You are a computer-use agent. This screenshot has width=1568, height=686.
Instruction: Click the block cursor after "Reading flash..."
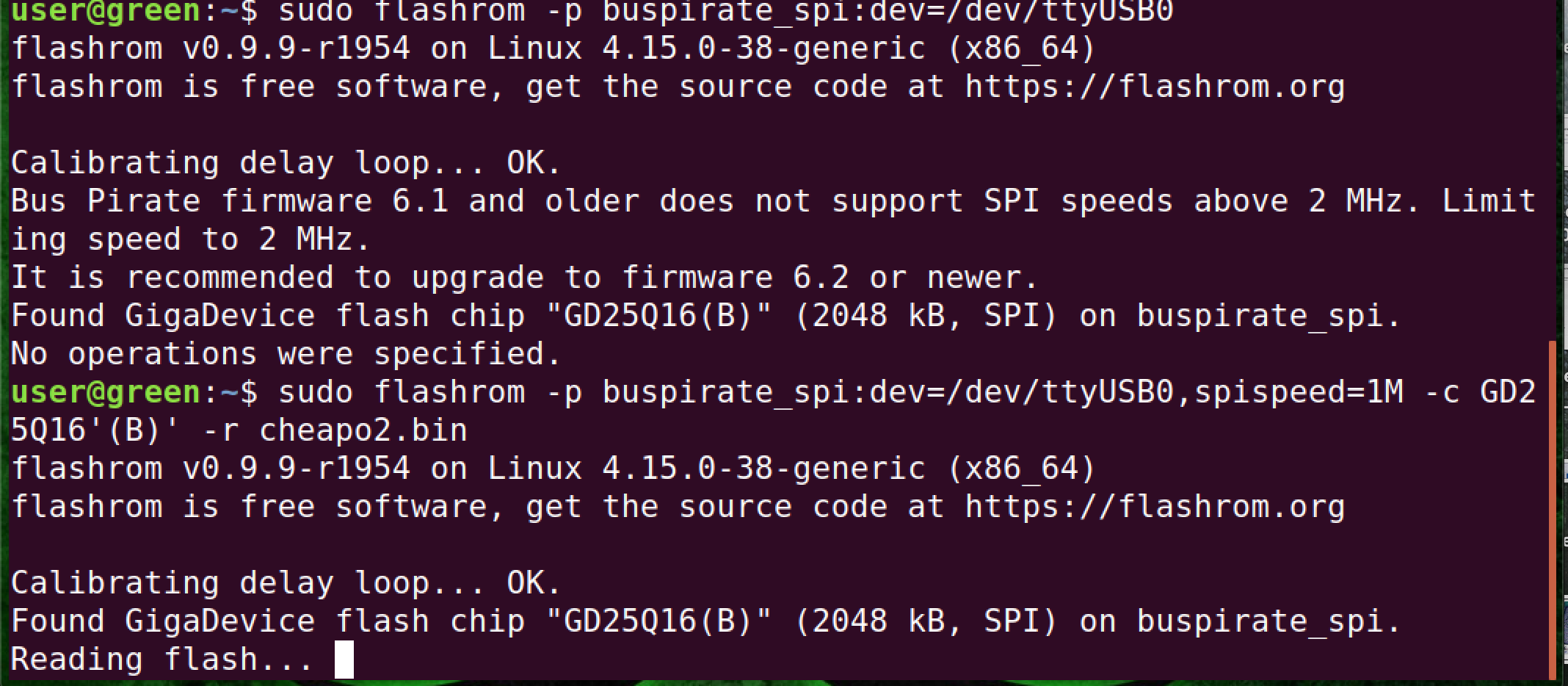tap(344, 659)
